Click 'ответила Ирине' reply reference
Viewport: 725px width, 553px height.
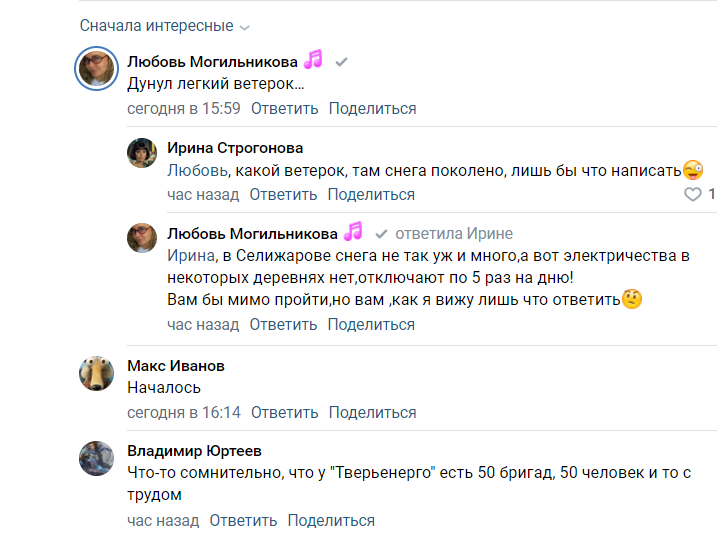[x=455, y=234]
